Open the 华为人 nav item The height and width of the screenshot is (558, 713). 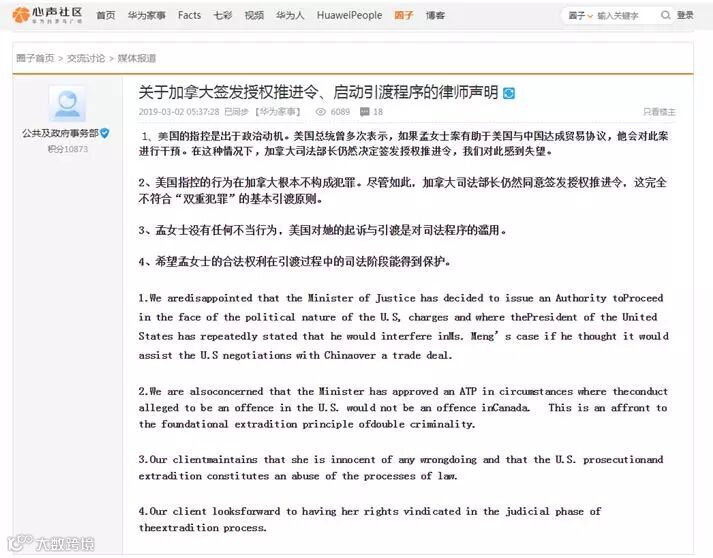[x=290, y=15]
